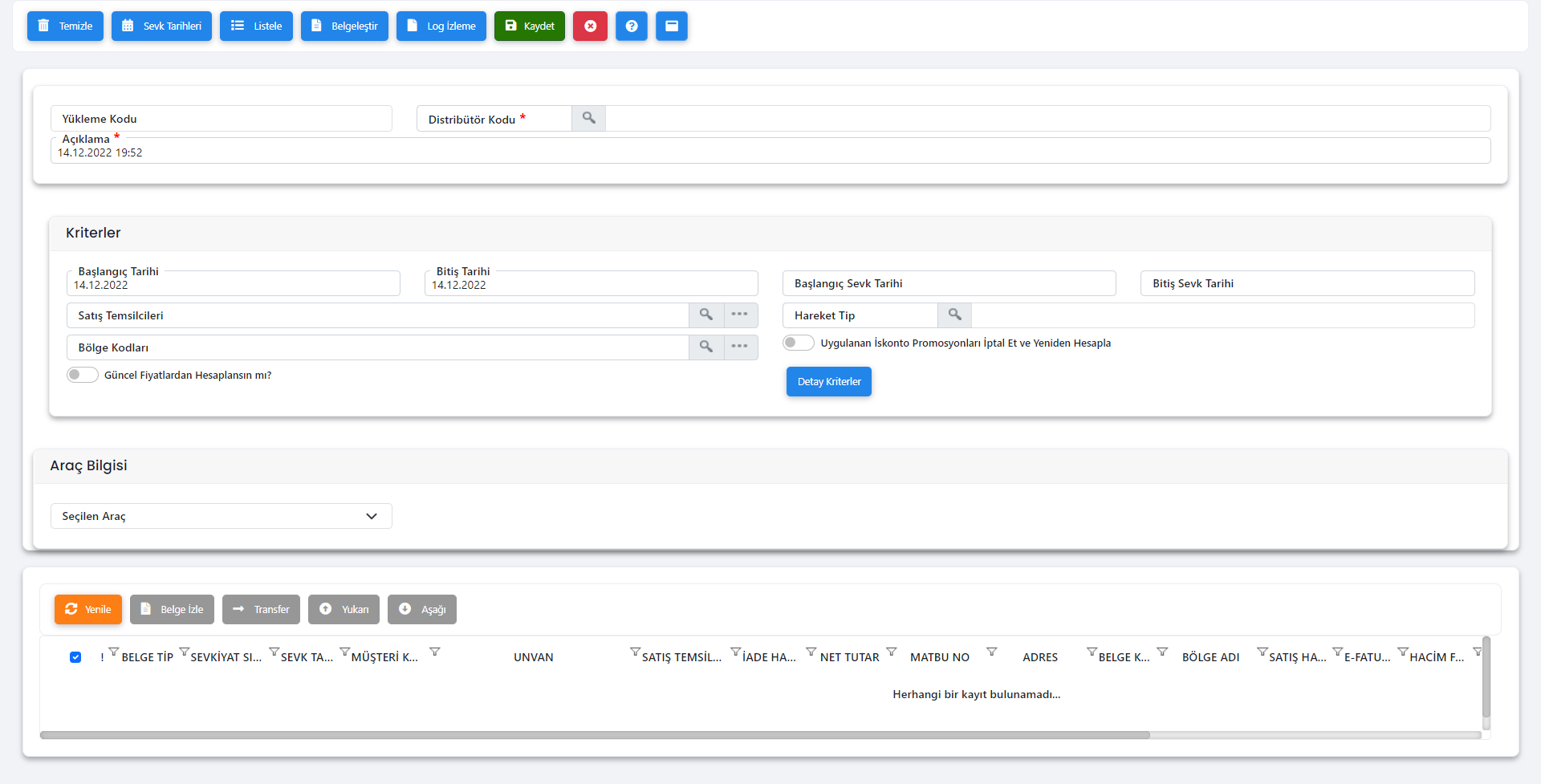Click the blue window panel icon button
The image size is (1541, 784).
click(x=672, y=26)
